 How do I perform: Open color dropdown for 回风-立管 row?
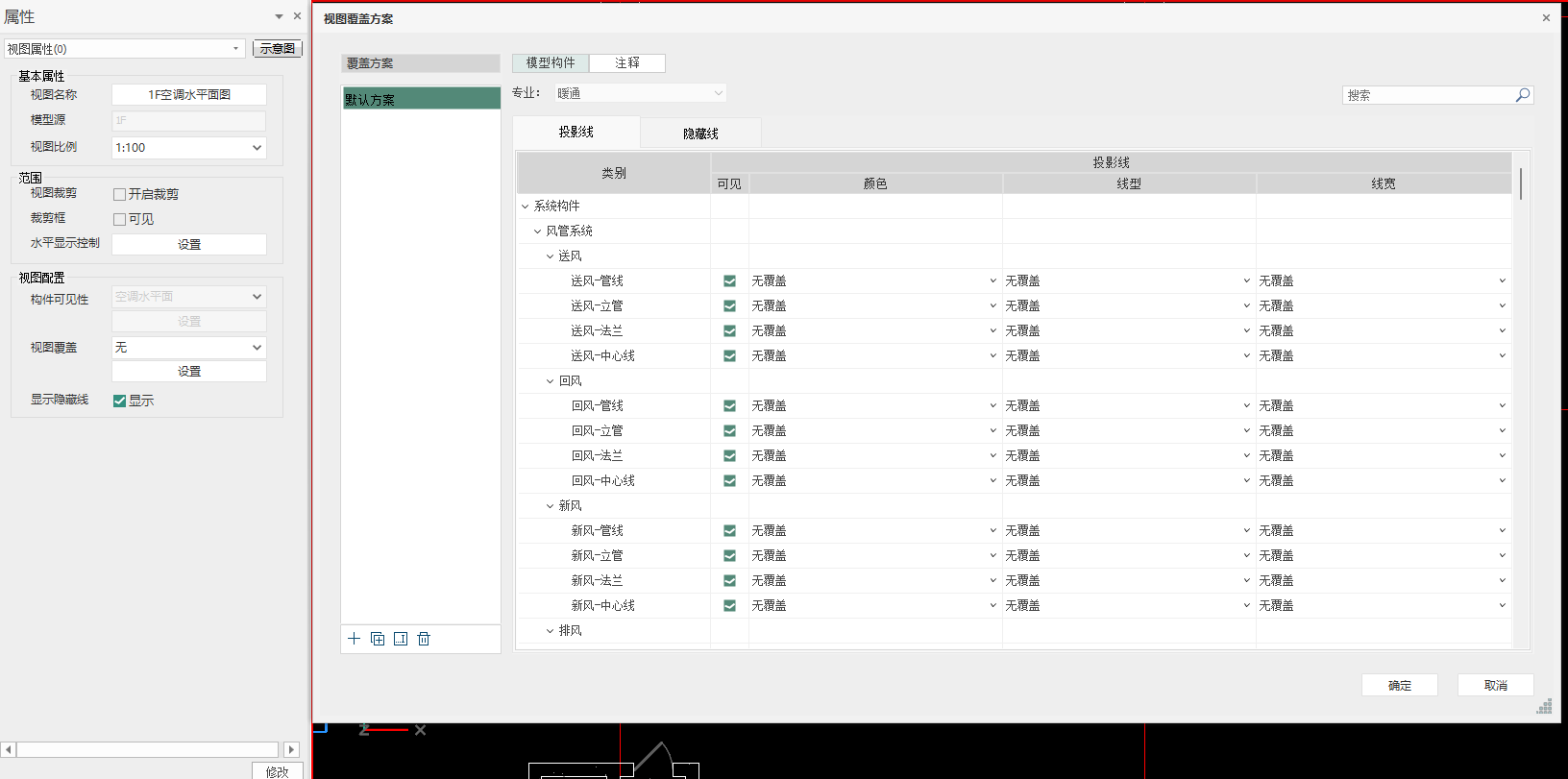click(x=874, y=431)
